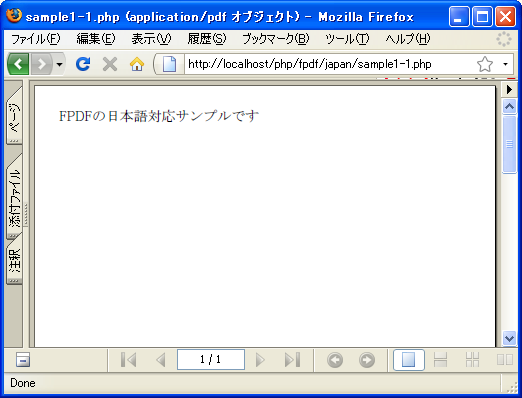522x398 pixels.
Task: Click the Done status bar text
Action: tap(23, 383)
